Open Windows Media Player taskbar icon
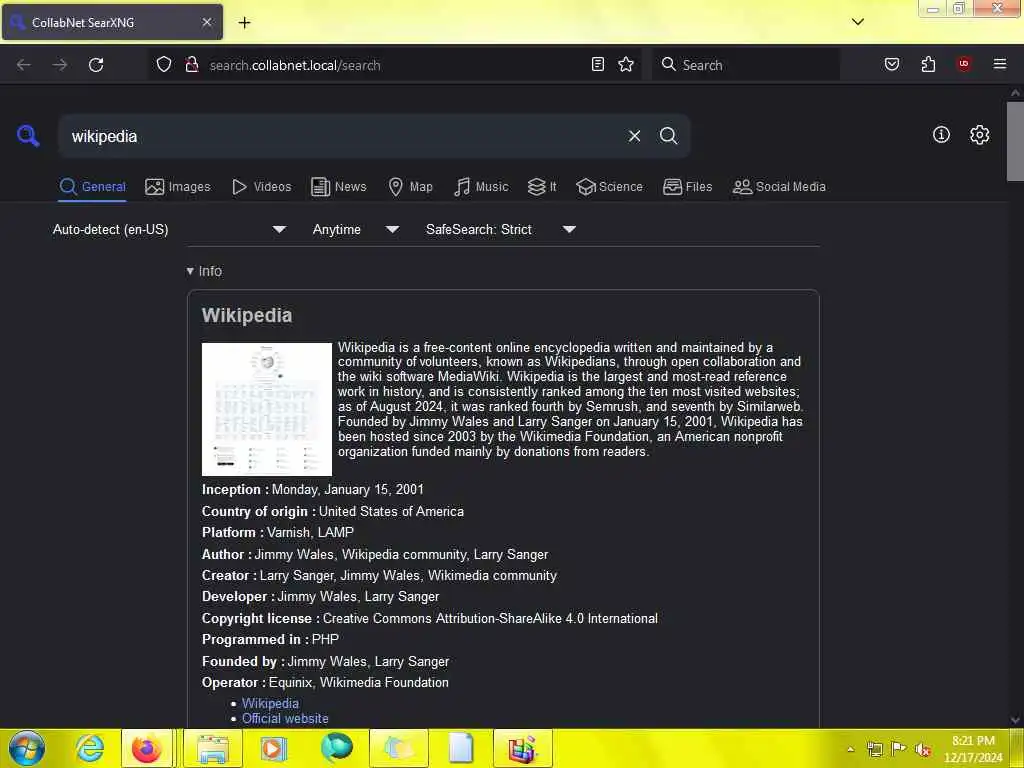The height and width of the screenshot is (768, 1024). (274, 748)
